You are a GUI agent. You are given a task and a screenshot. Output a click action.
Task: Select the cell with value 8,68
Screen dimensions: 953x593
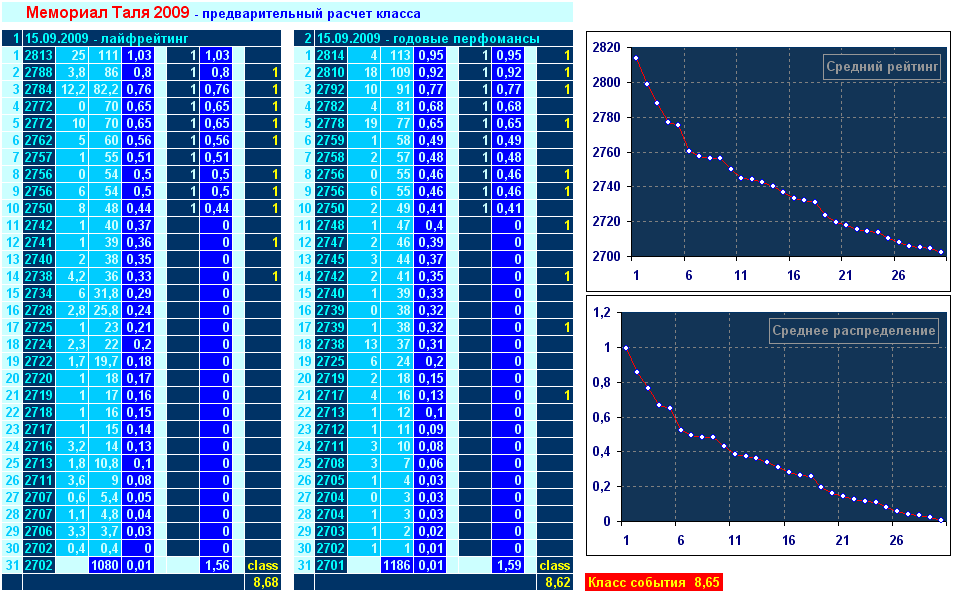[265, 581]
